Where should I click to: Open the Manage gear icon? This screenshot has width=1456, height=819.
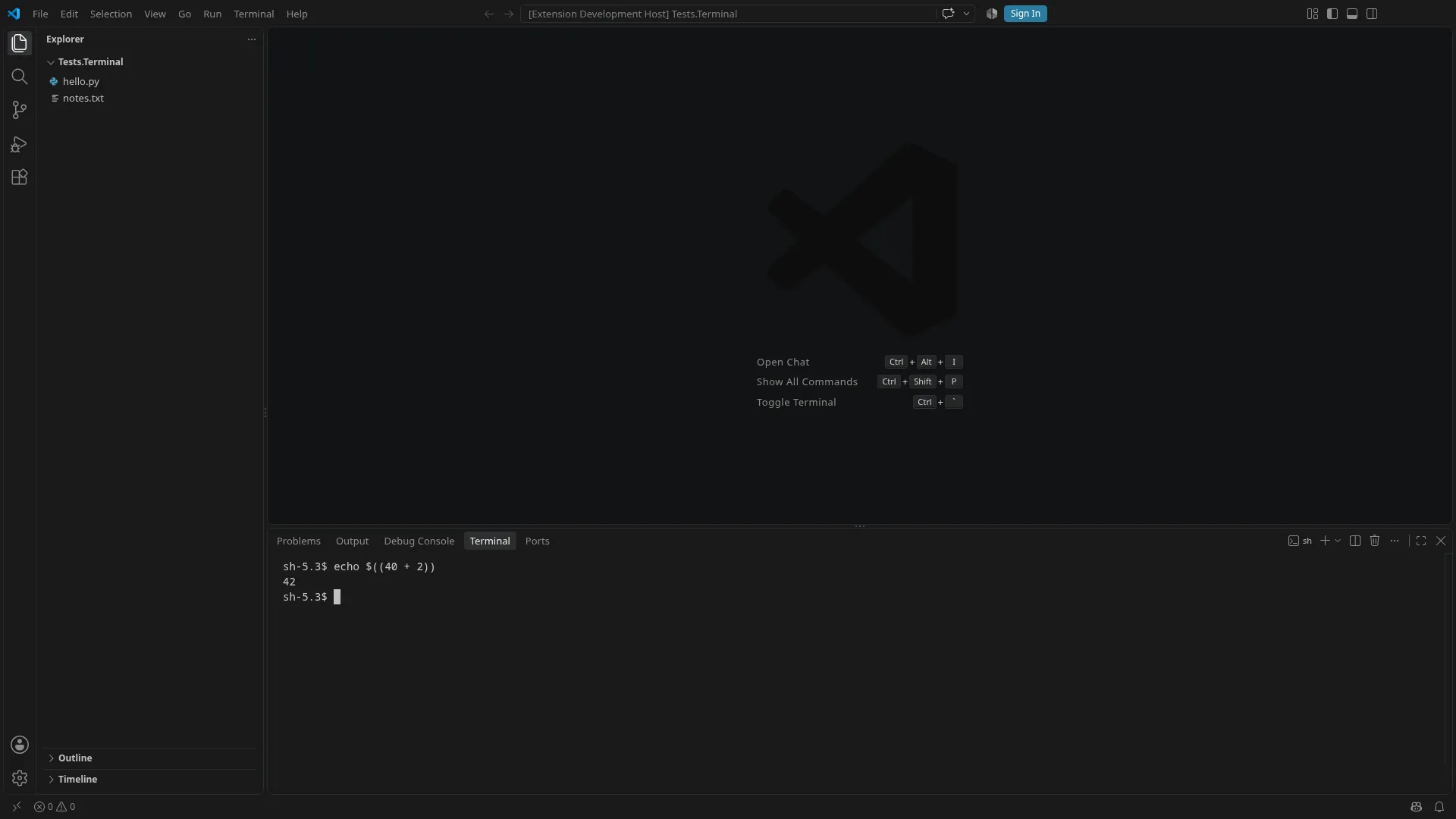point(20,778)
